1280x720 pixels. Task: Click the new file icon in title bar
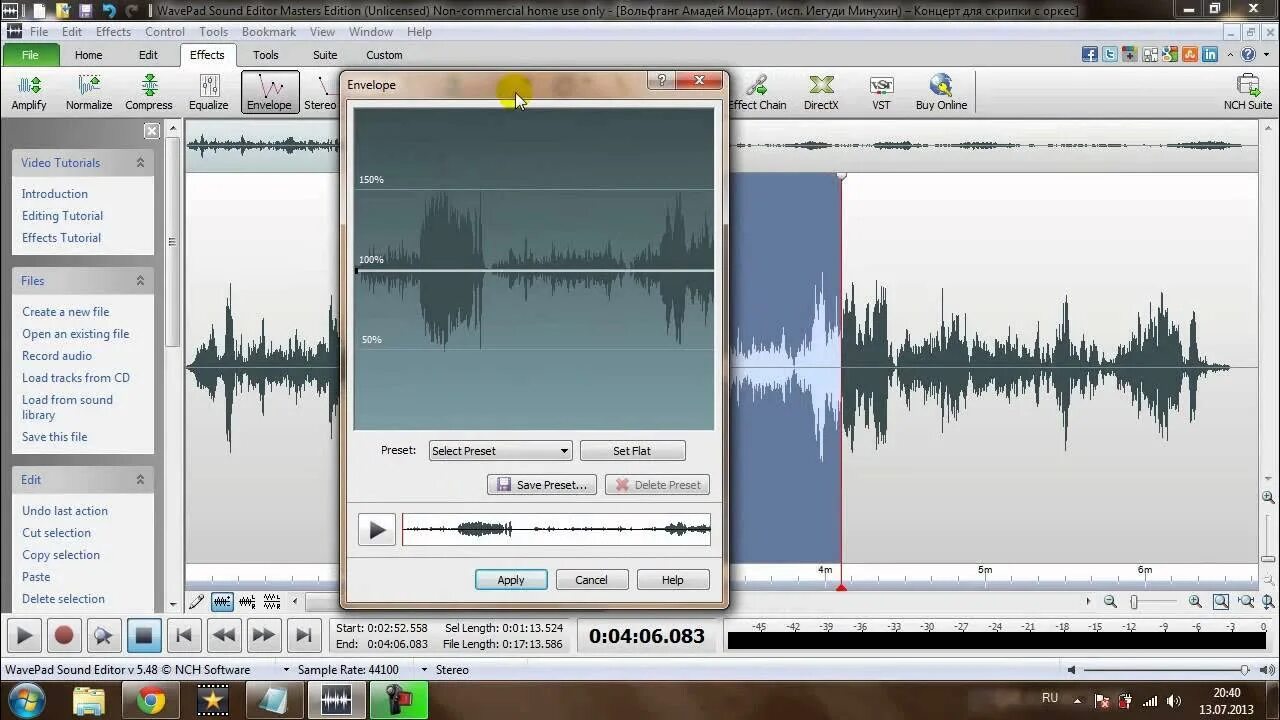[x=38, y=11]
